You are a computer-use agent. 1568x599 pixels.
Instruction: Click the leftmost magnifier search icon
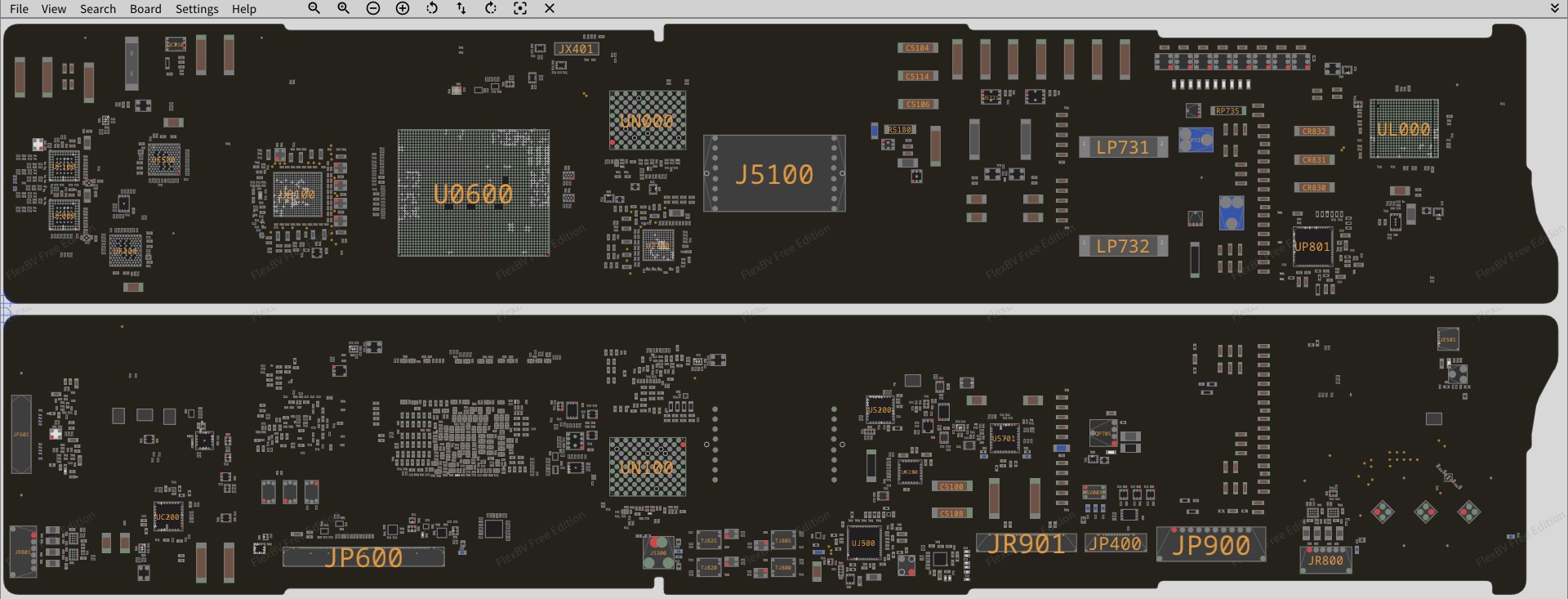(314, 8)
